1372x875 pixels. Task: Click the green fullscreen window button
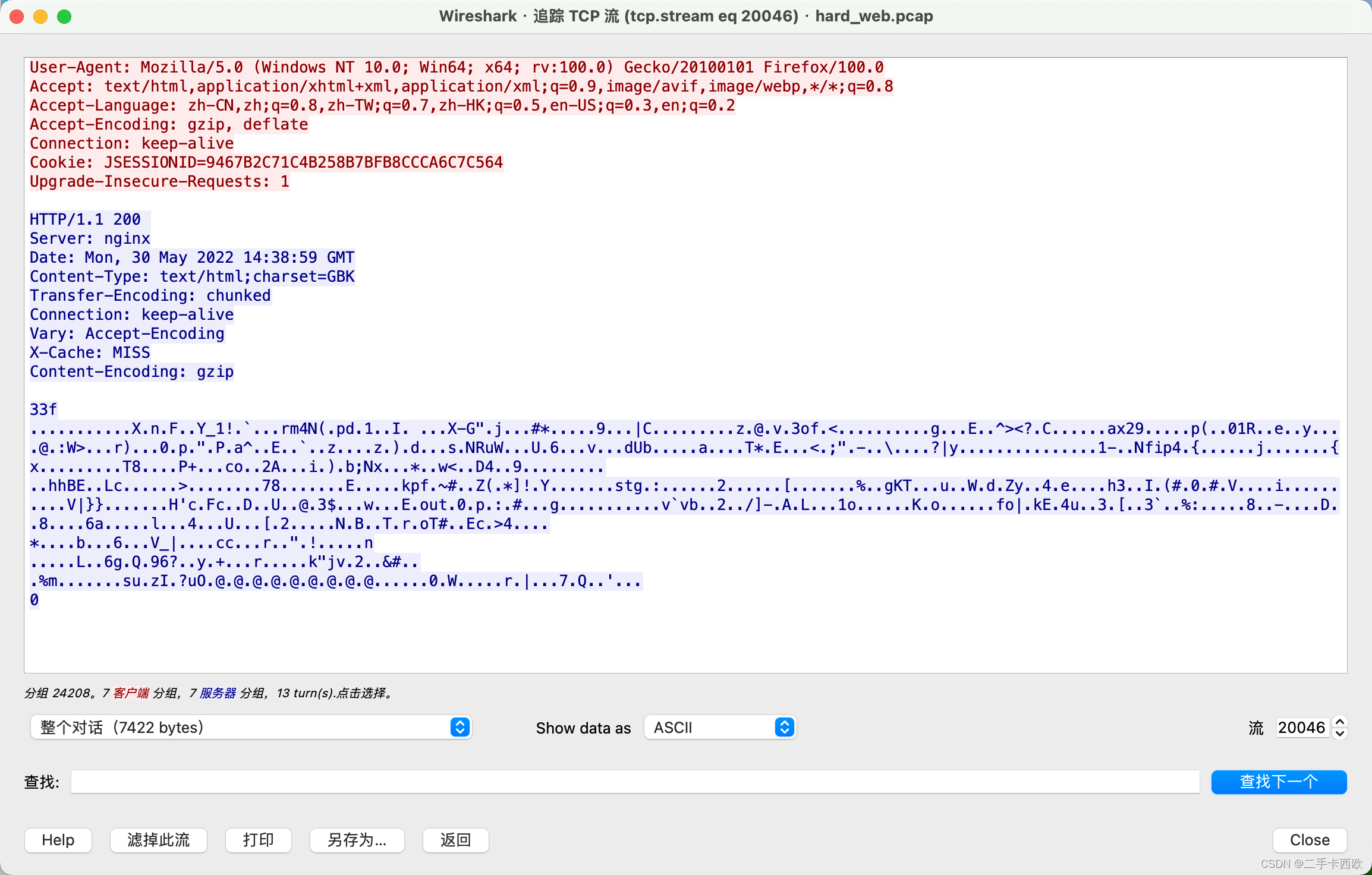pyautogui.click(x=64, y=17)
